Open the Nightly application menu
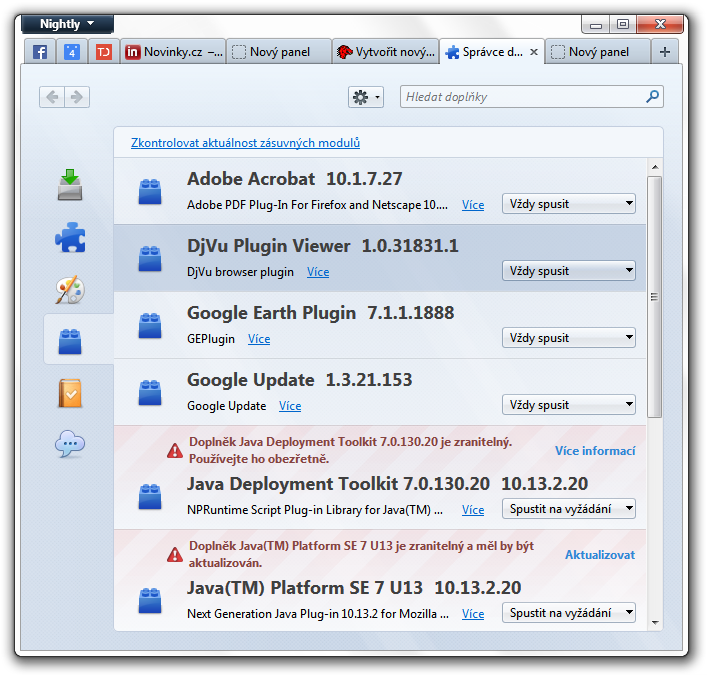This screenshot has width=707, height=675. coord(67,24)
